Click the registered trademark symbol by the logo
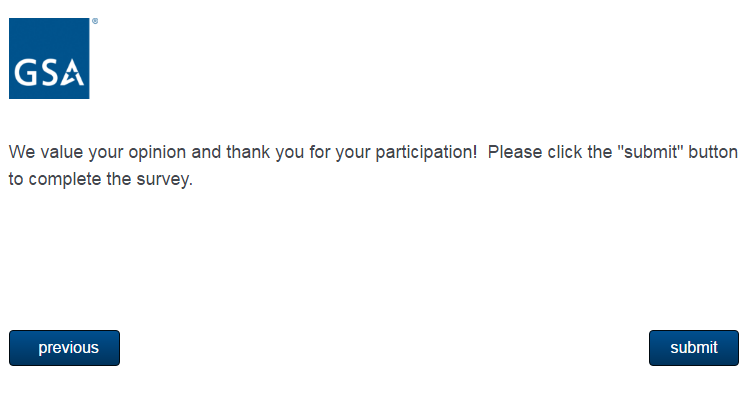Image resolution: width=750 pixels, height=400 pixels. click(x=94, y=21)
